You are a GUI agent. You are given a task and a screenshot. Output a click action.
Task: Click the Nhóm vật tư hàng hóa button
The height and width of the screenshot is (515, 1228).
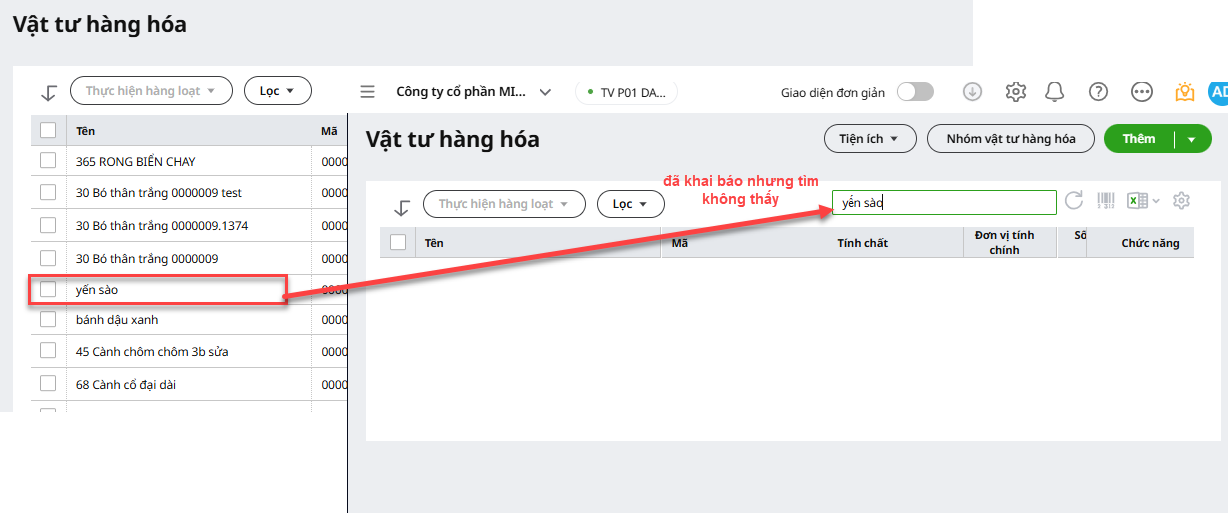coord(1010,139)
